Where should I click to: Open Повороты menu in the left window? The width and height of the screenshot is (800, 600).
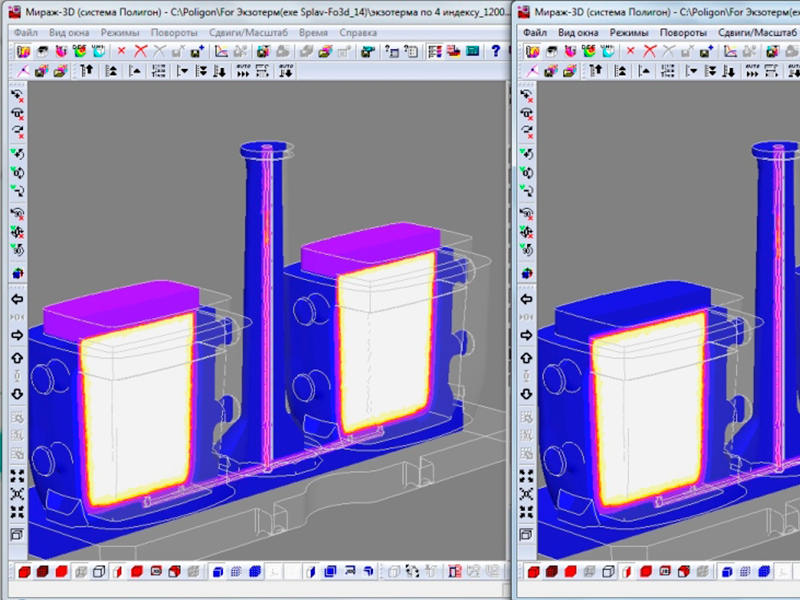click(x=174, y=32)
